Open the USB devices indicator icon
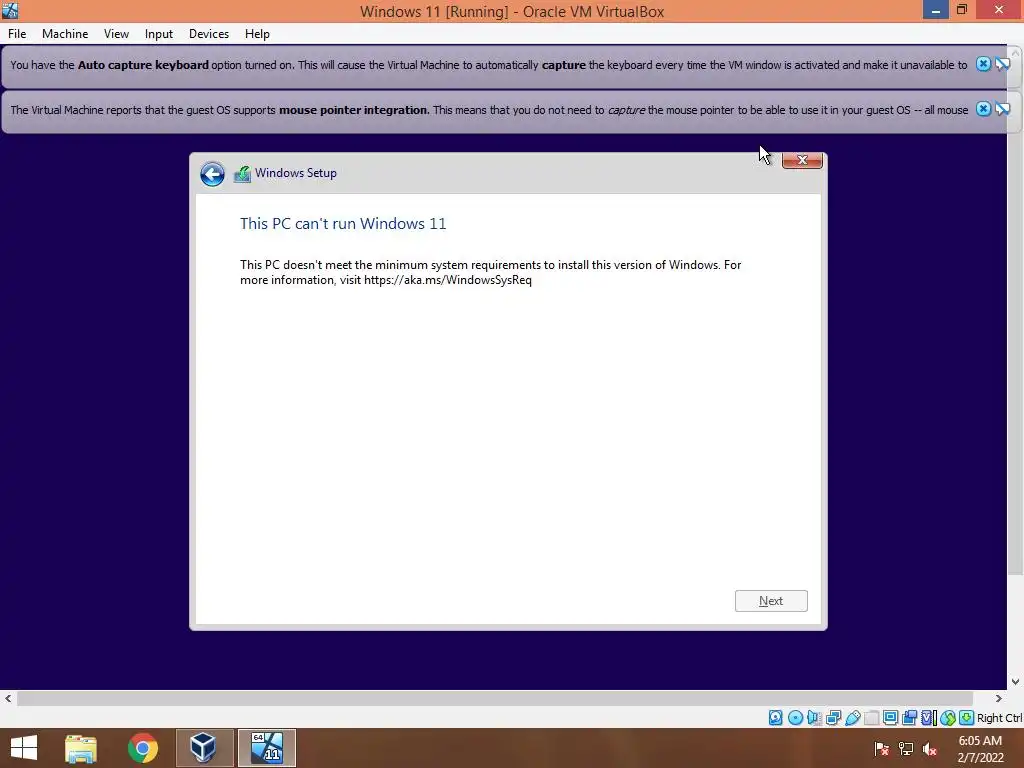 (853, 718)
